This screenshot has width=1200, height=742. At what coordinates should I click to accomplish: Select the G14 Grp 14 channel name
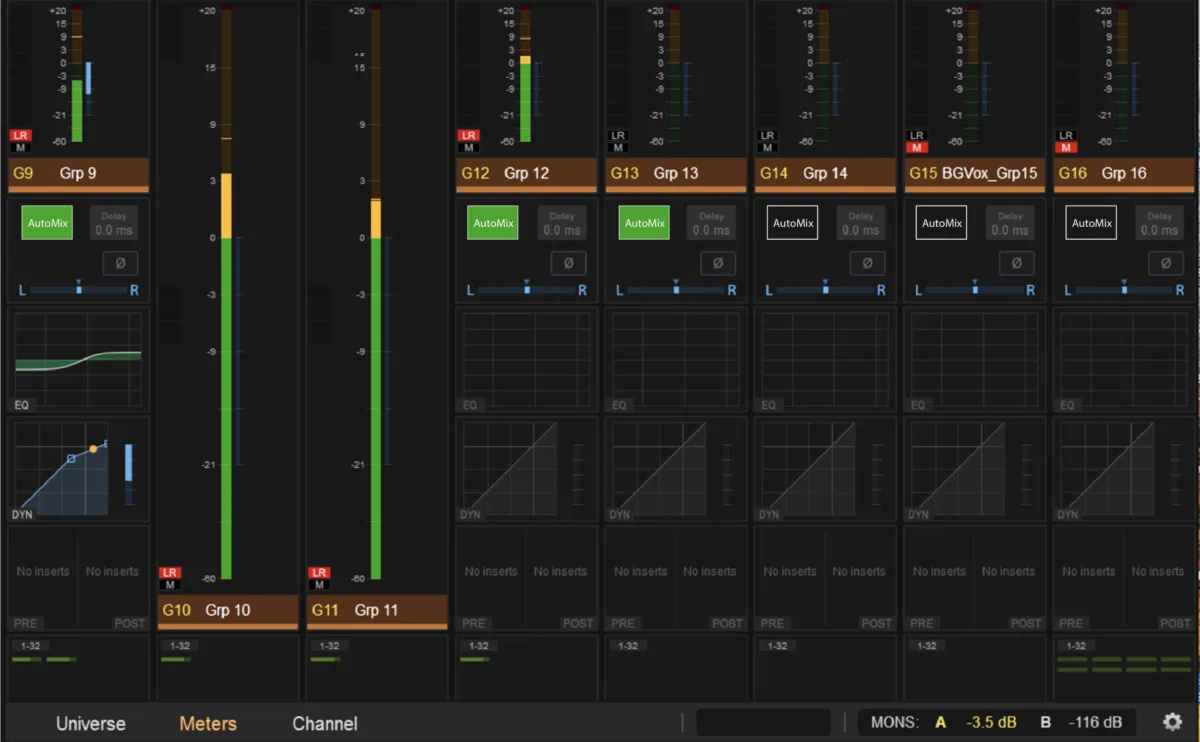(825, 173)
